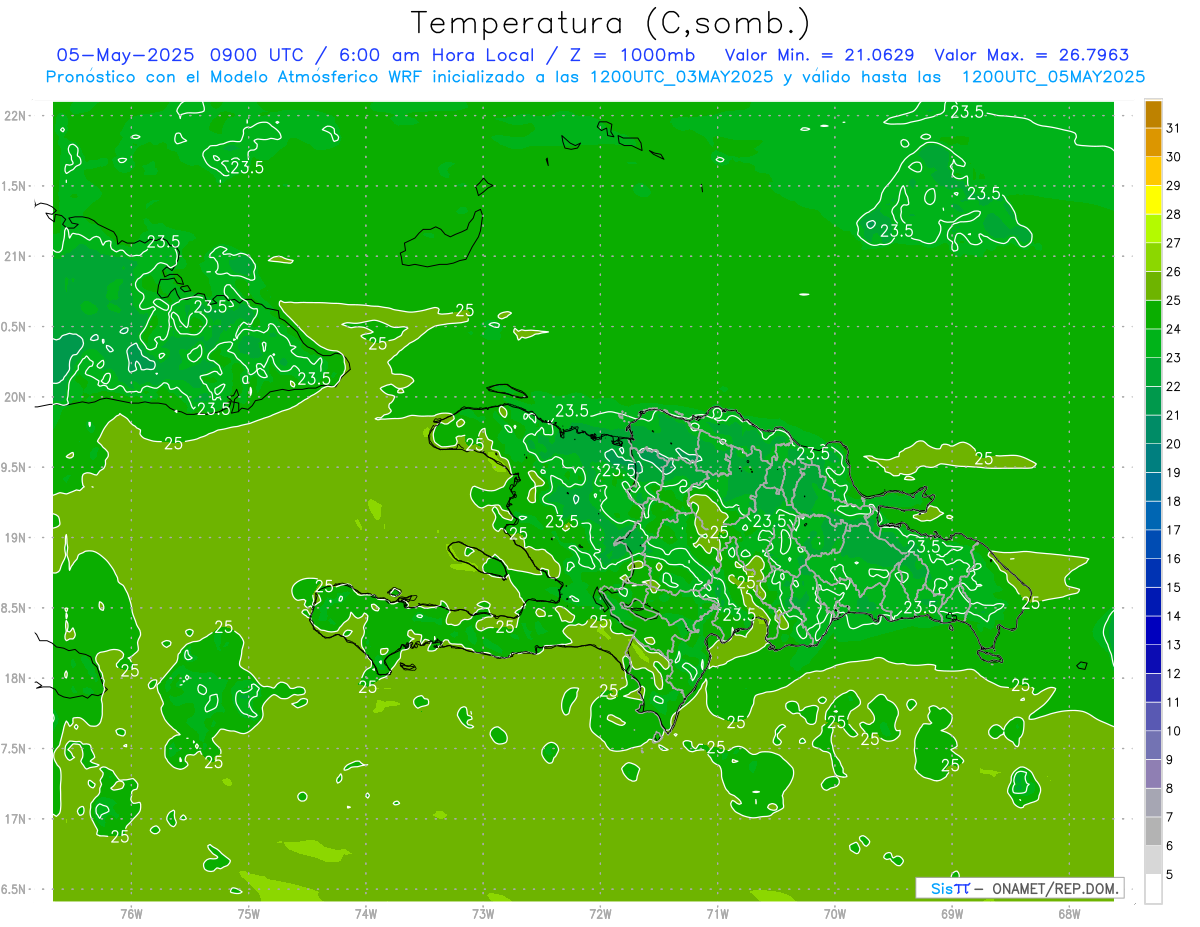Click valid-until time '1200UTC_05MAY2025'
Viewport: 1200px width, 927px height.
(x=1053, y=76)
